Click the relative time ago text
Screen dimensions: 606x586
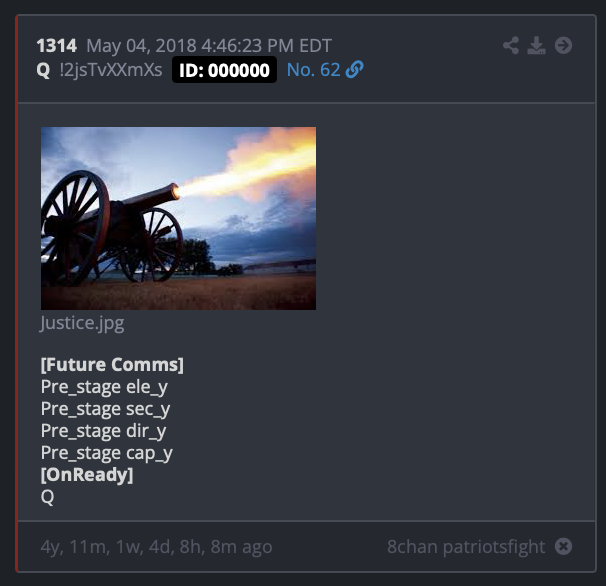click(x=157, y=547)
